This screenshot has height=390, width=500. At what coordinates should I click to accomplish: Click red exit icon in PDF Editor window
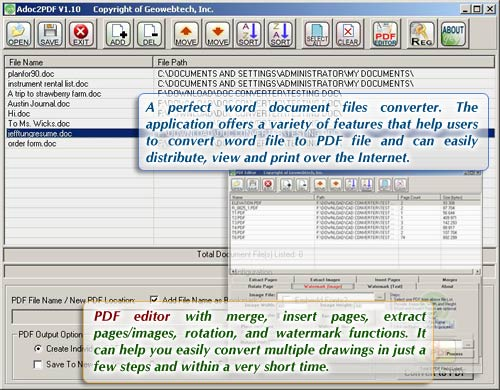268,184
